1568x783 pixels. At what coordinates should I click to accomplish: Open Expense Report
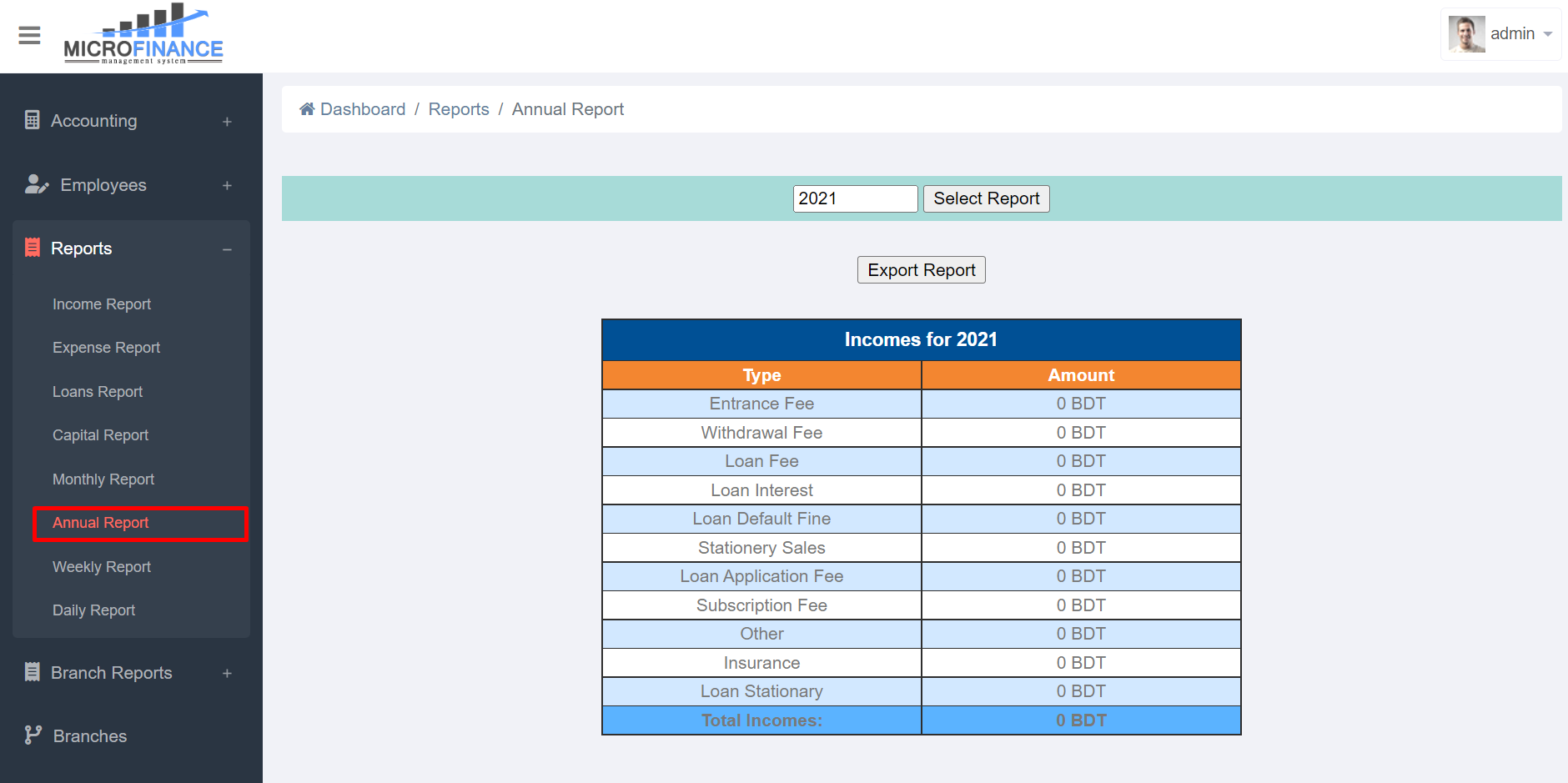pyautogui.click(x=106, y=348)
